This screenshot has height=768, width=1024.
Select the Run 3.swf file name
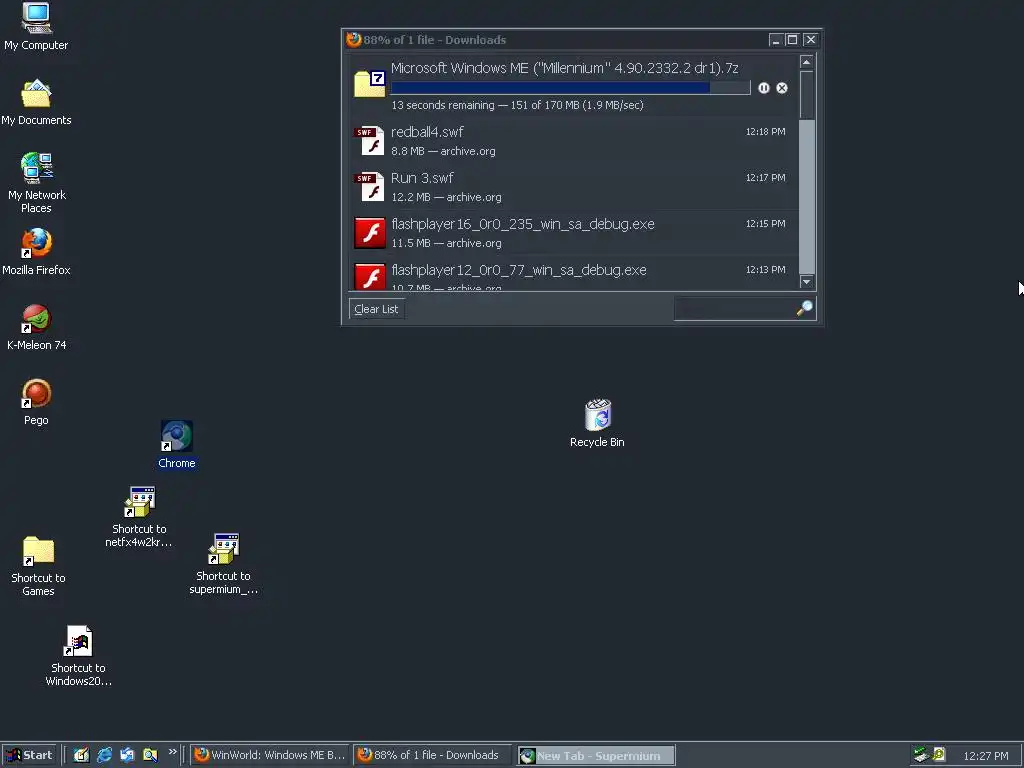(x=422, y=178)
